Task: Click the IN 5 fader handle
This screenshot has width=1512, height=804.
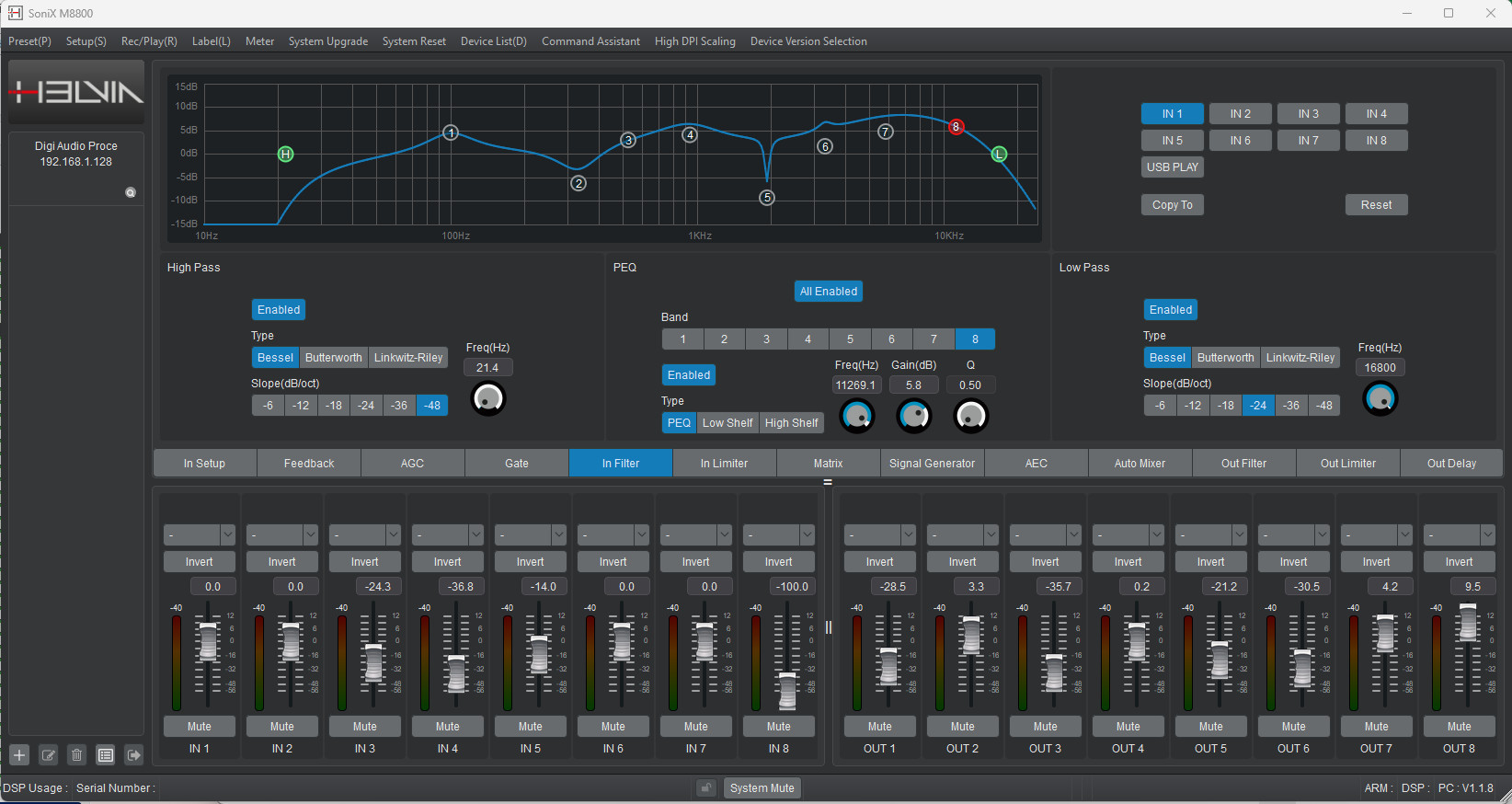Action: 540,654
